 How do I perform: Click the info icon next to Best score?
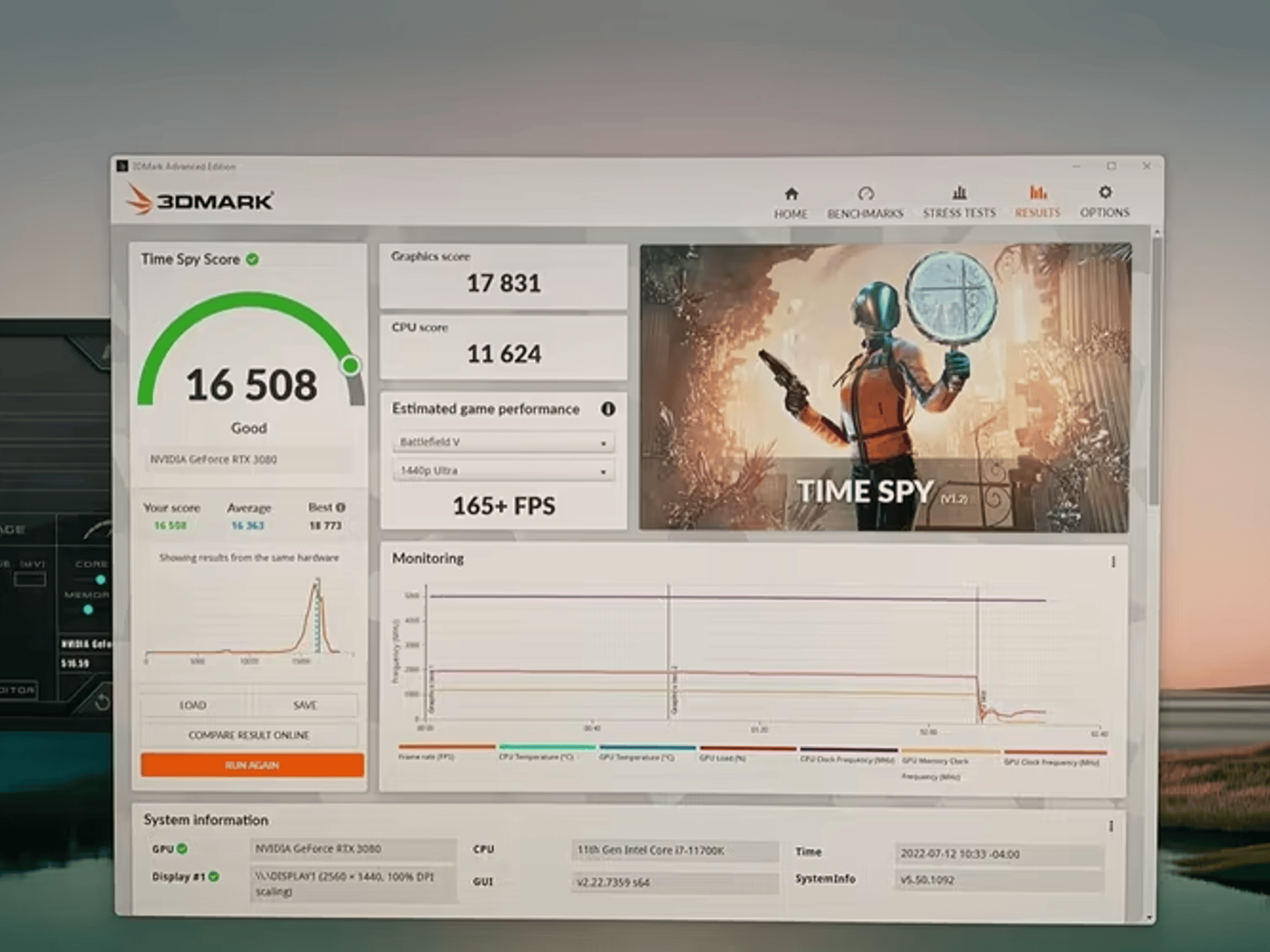coord(339,507)
